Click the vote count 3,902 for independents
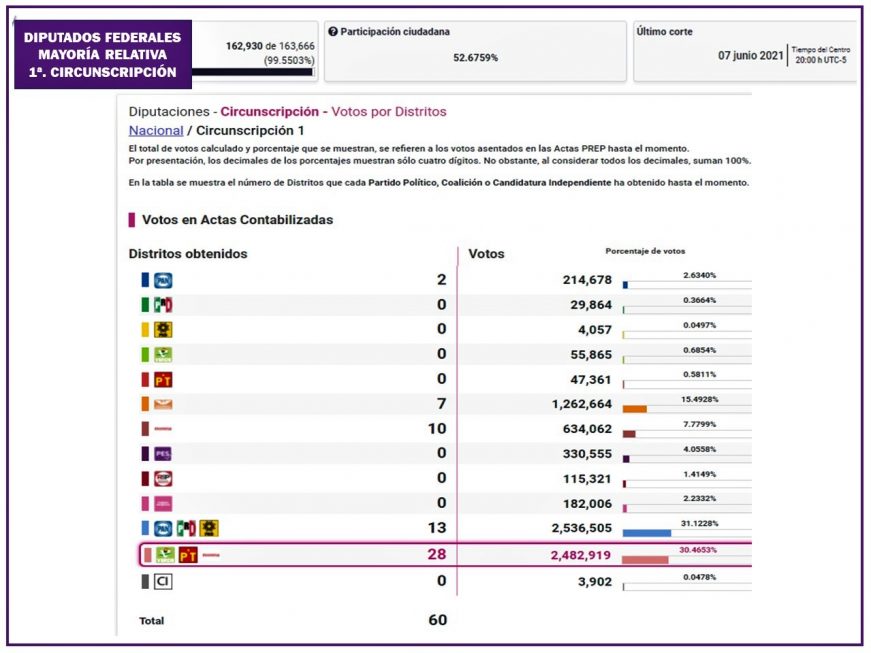Viewport: 871px width, 653px height. pyautogui.click(x=595, y=581)
